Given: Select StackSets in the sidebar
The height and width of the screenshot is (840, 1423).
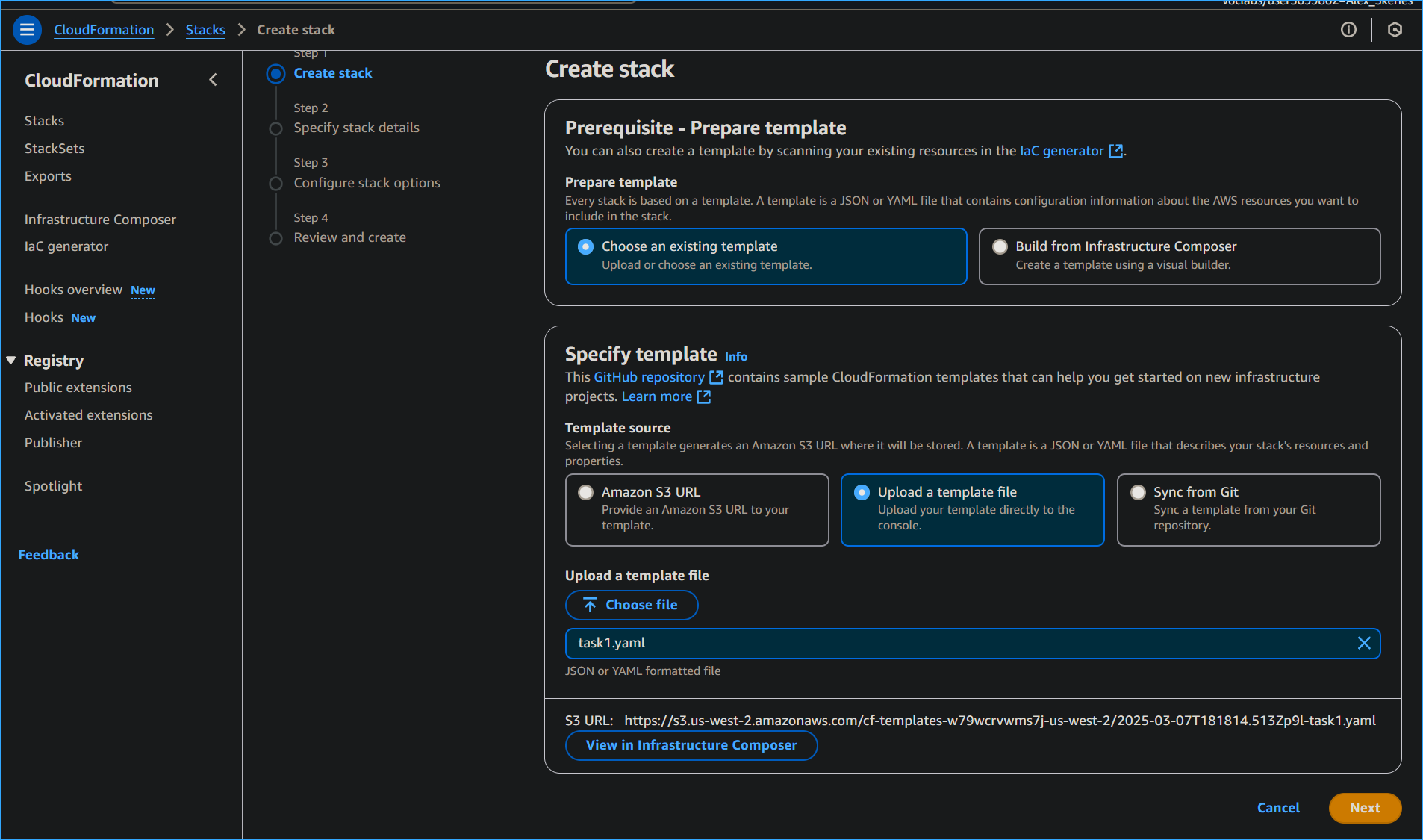Looking at the screenshot, I should [x=54, y=148].
